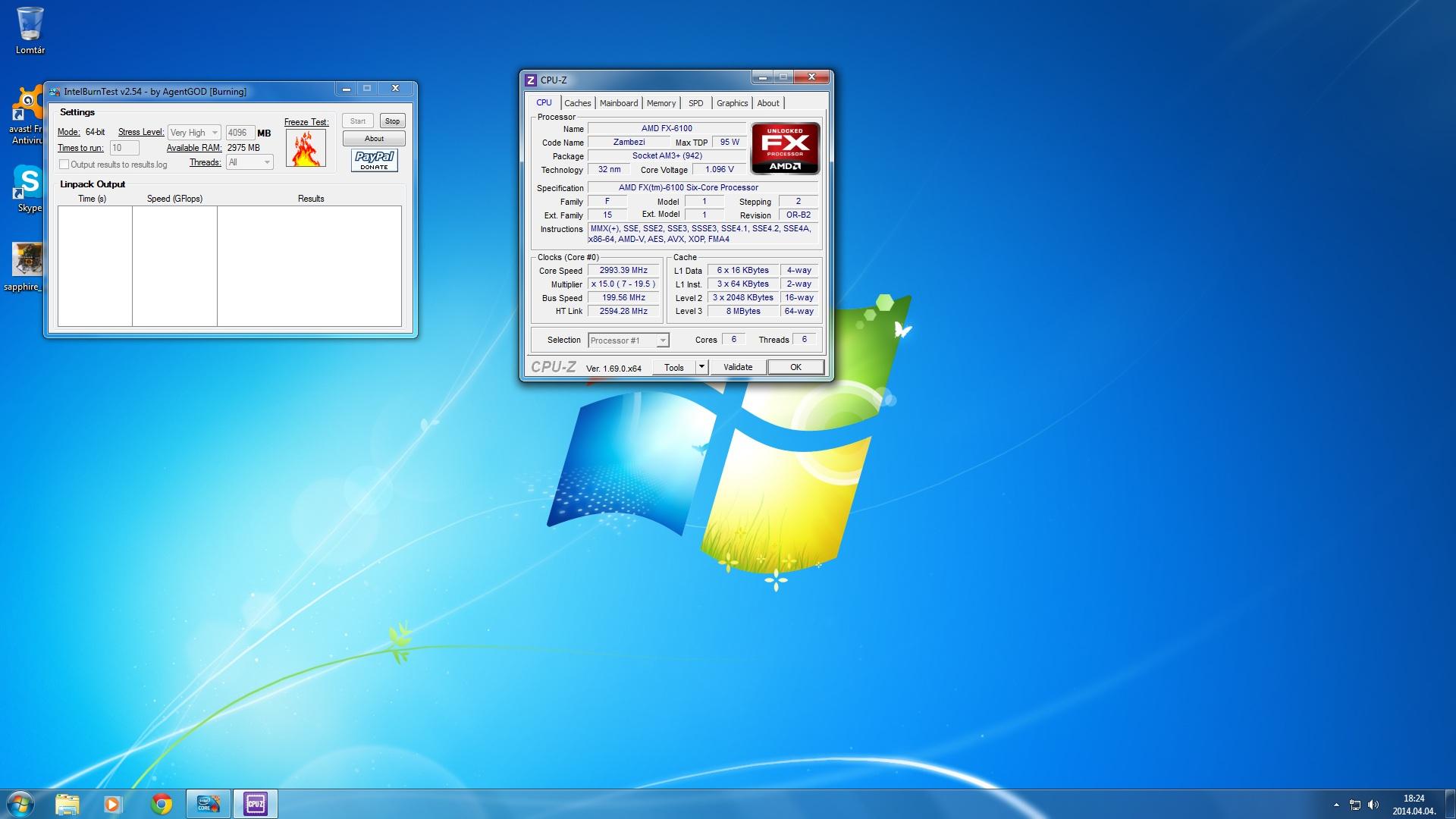Viewport: 1456px width, 819px height.
Task: Click the 4096 MB memory field
Action: coord(240,133)
